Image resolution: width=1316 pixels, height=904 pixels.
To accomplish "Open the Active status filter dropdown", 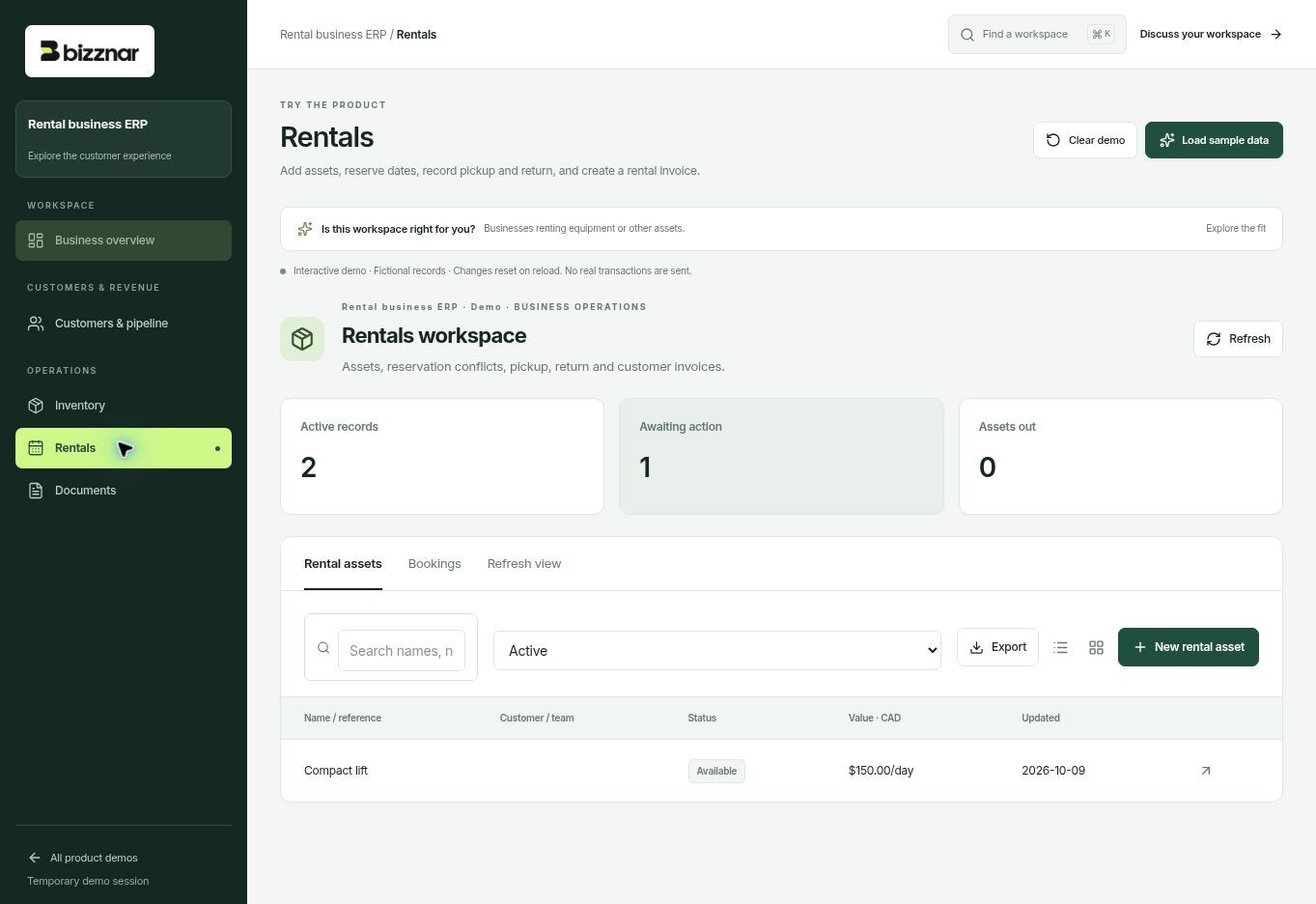I will [717, 651].
